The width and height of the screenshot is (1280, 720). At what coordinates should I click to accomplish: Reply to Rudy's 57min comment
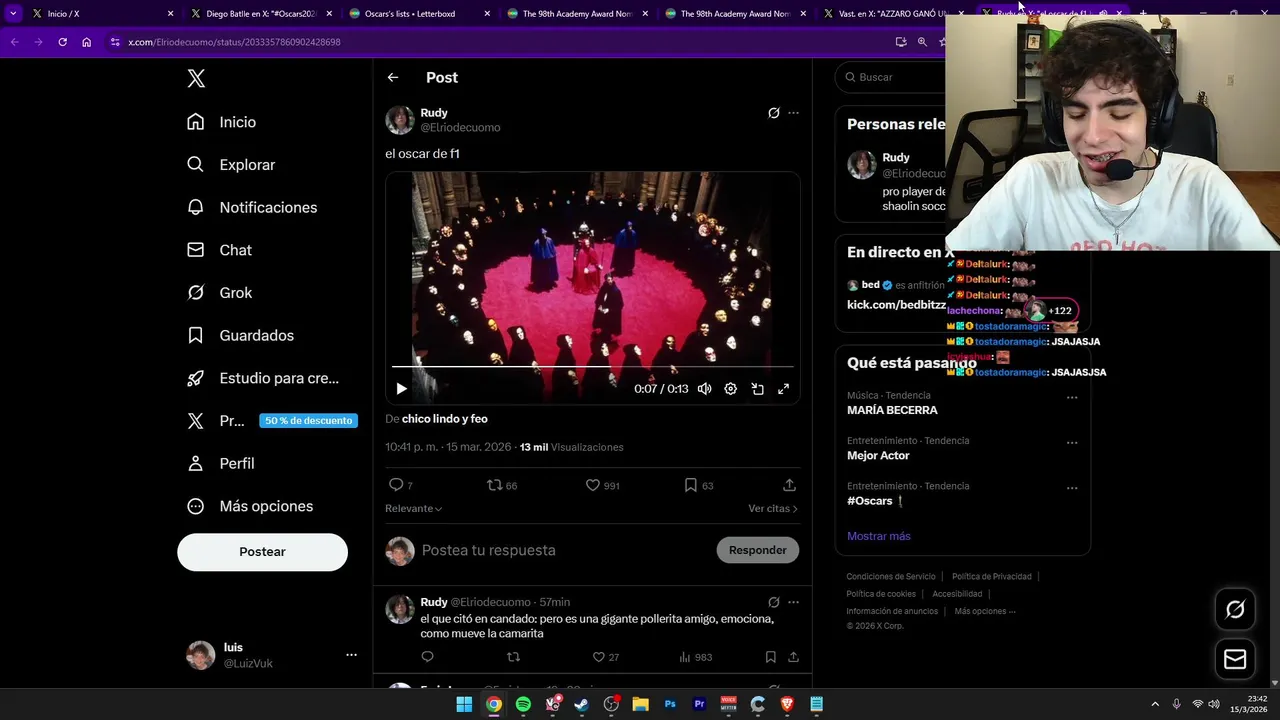pyautogui.click(x=427, y=657)
